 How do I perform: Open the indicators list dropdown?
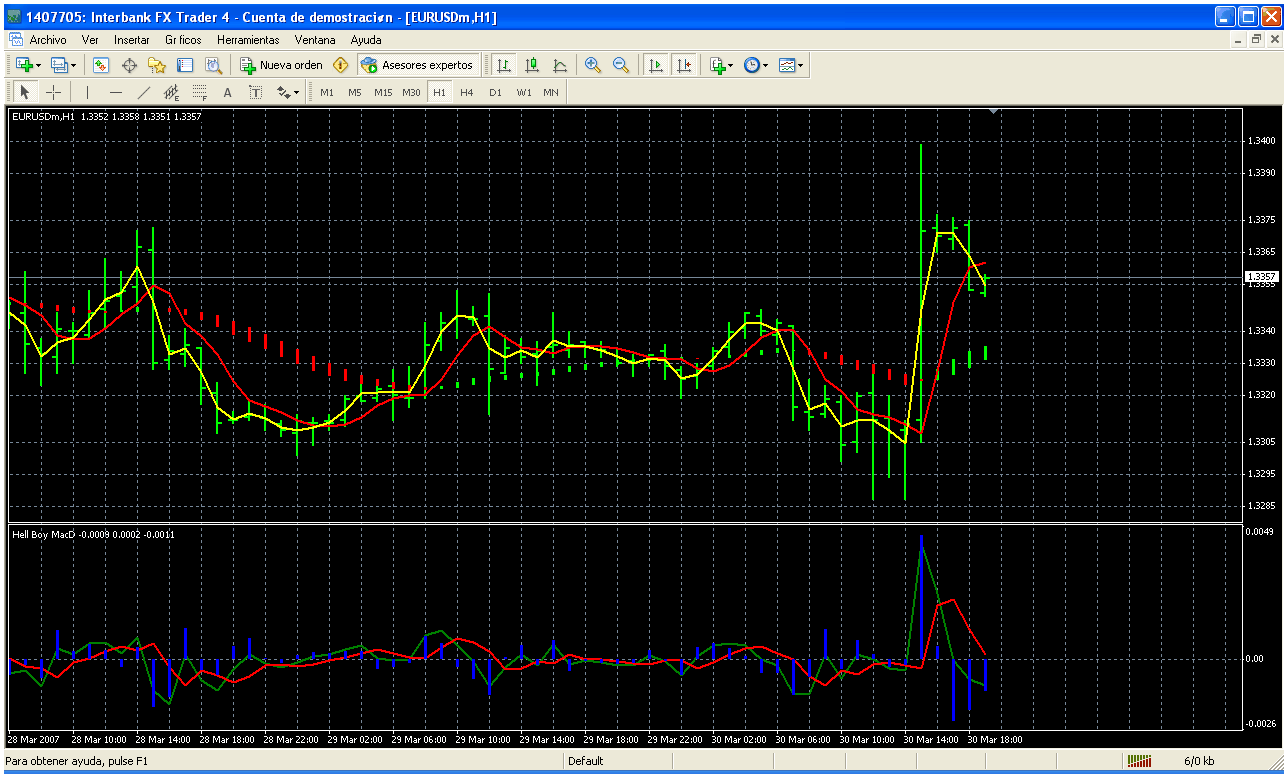coord(721,65)
